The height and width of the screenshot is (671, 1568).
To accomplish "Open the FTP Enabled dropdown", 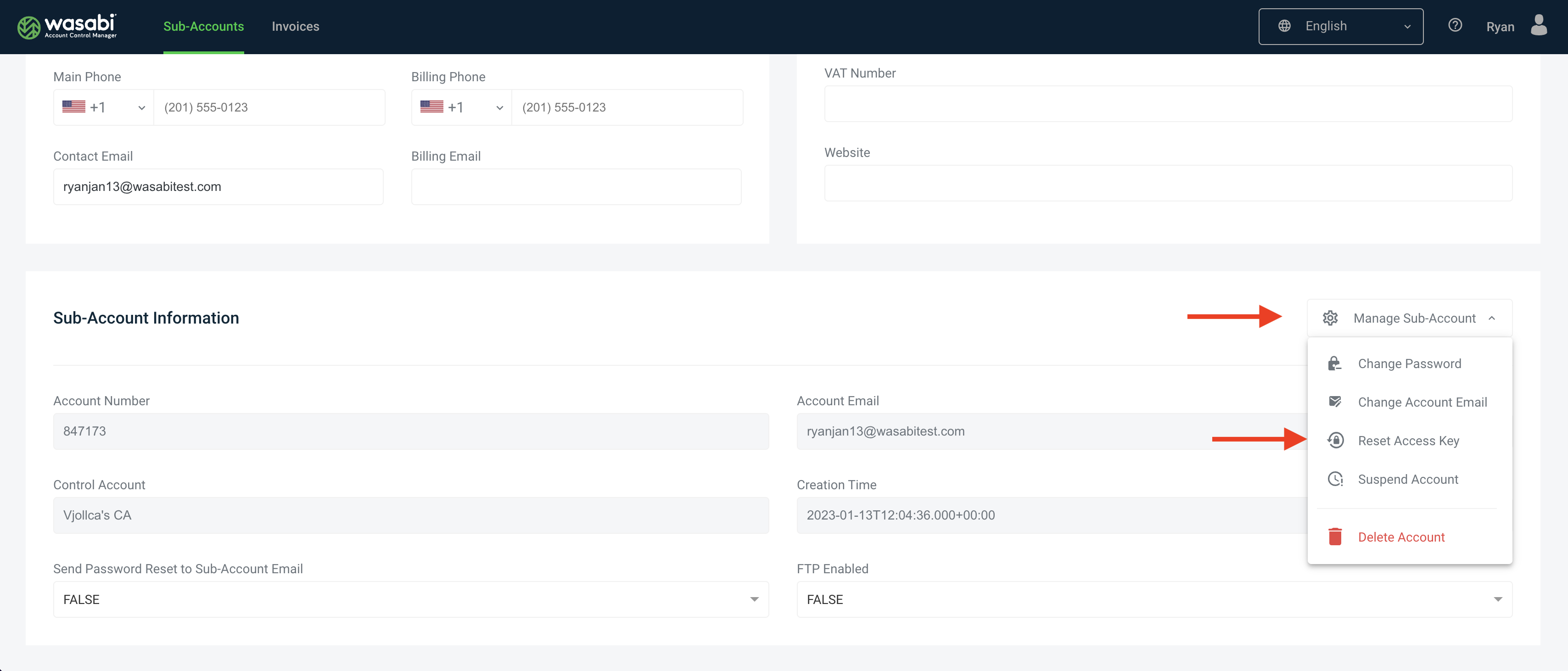I will (x=1154, y=599).
